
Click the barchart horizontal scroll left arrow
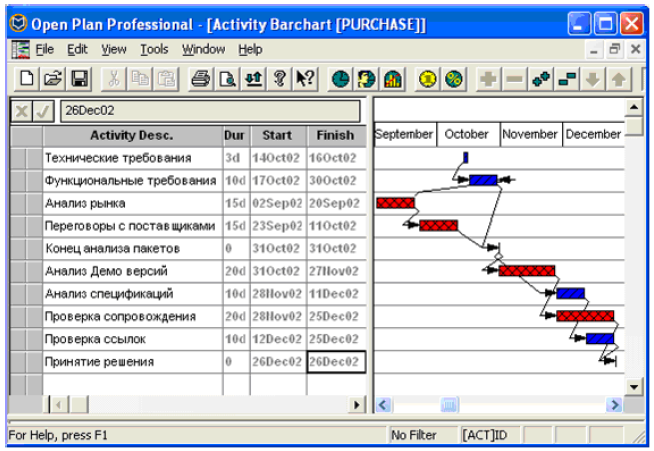click(x=384, y=405)
